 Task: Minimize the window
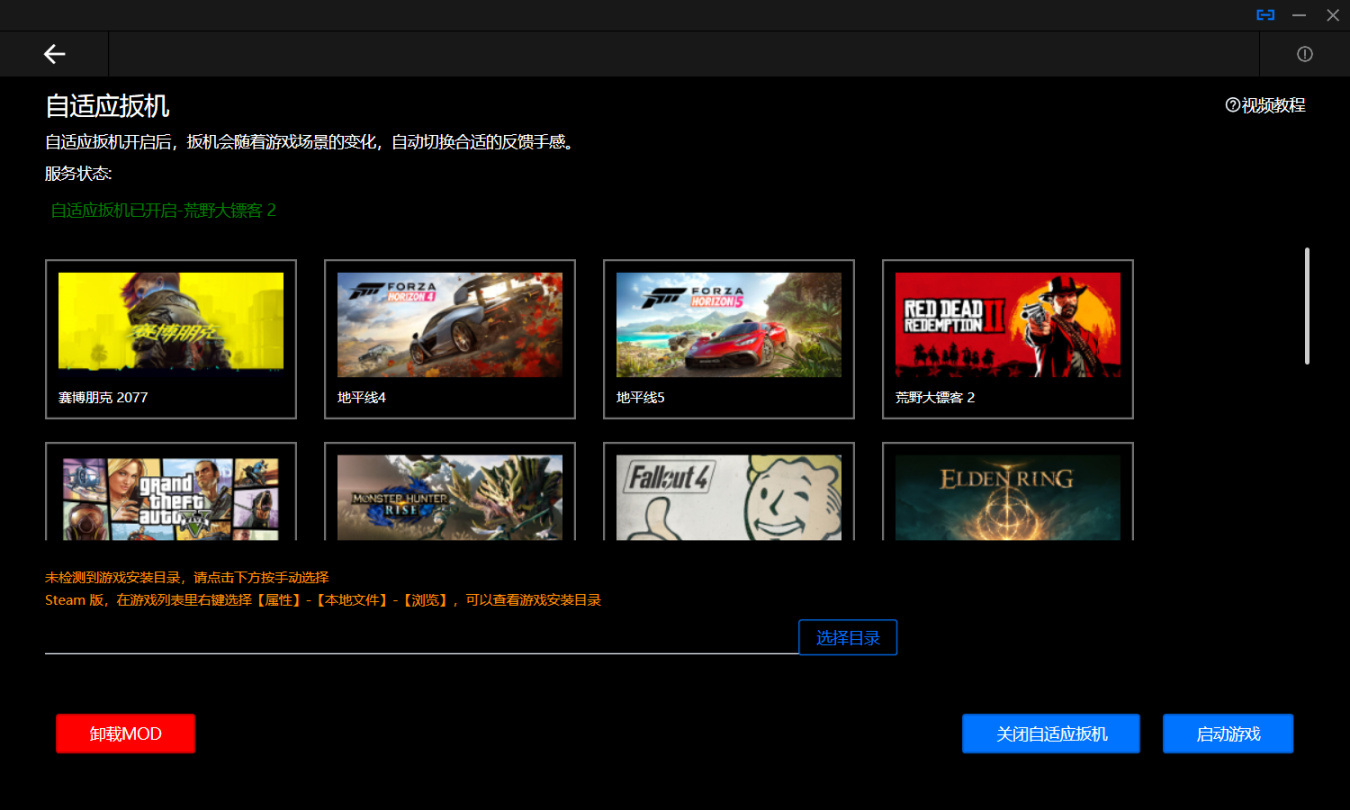[1299, 15]
